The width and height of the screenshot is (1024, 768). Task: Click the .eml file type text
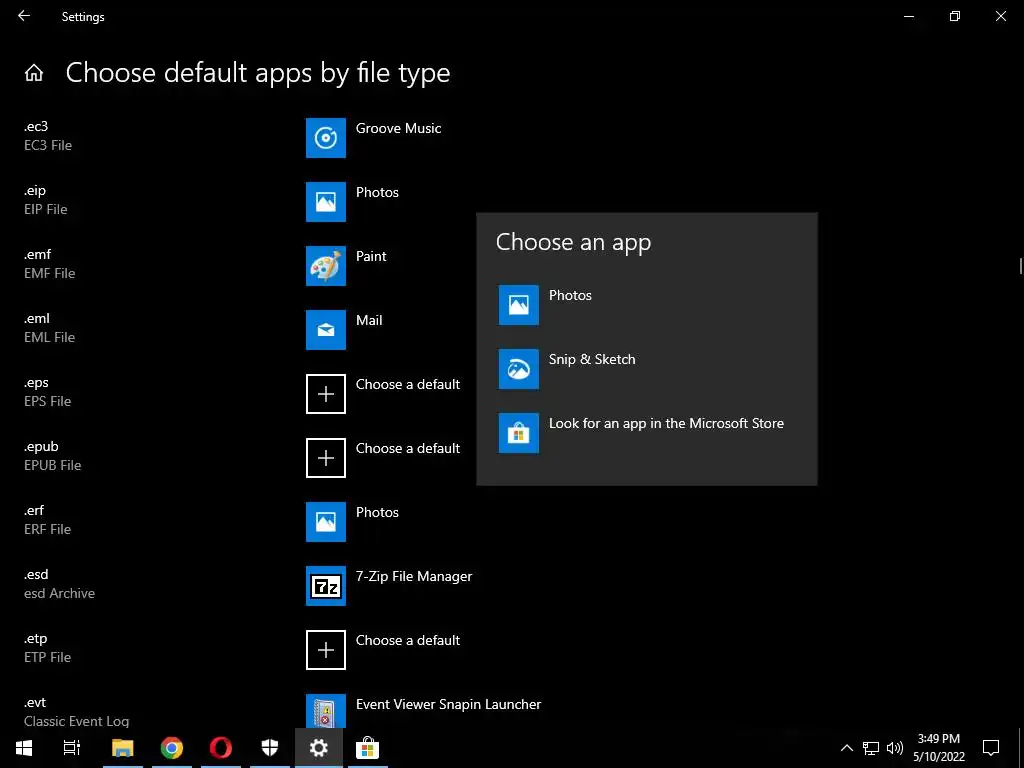pos(37,318)
